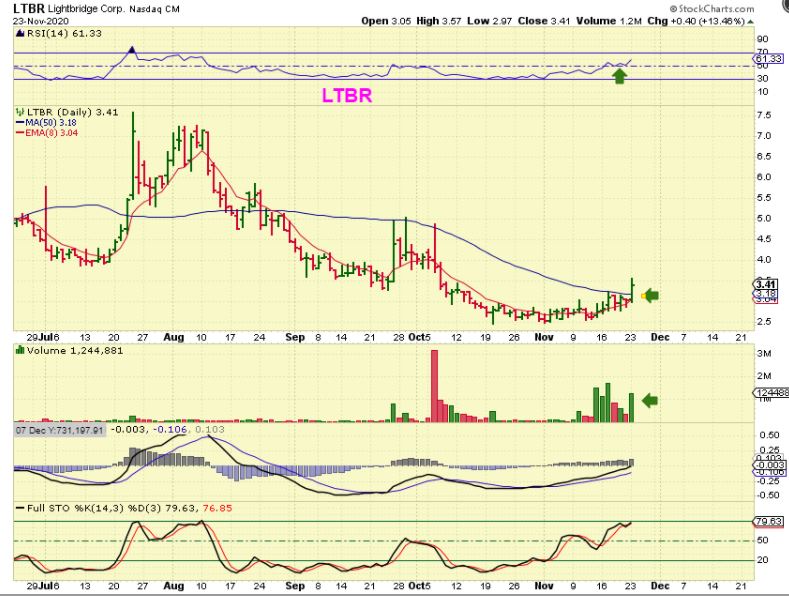
Task: Click the volume bars icon beside Volume label
Action: pos(20,350)
